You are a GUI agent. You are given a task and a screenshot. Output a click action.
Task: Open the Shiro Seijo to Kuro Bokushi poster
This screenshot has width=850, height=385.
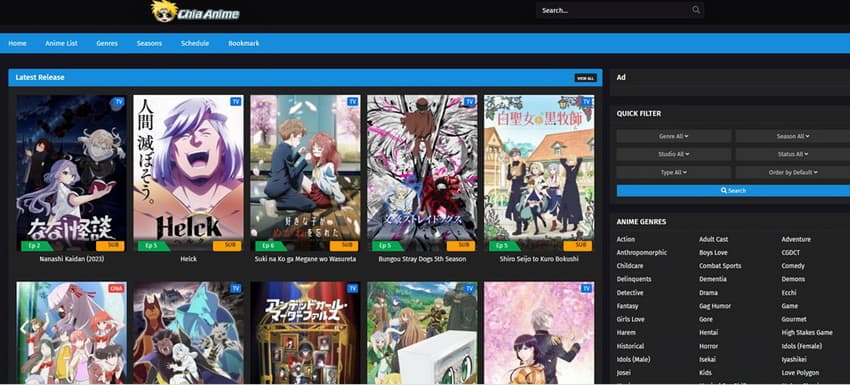click(x=539, y=173)
